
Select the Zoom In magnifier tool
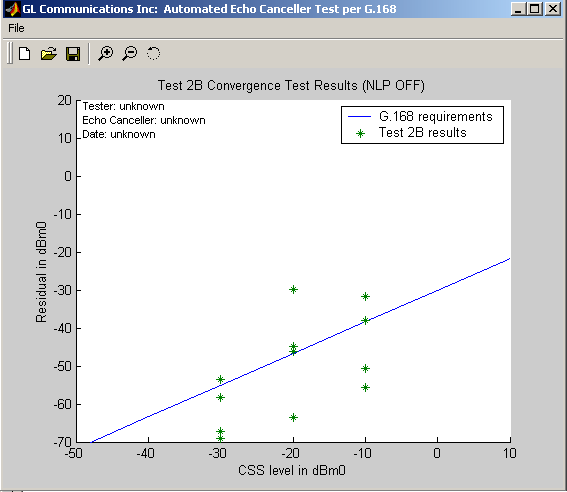106,54
